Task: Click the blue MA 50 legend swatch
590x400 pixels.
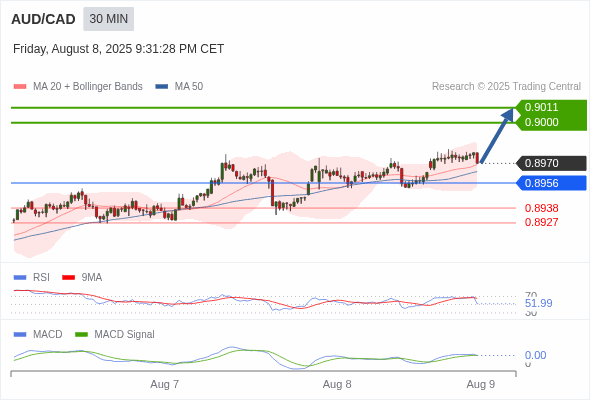Action: (162, 87)
